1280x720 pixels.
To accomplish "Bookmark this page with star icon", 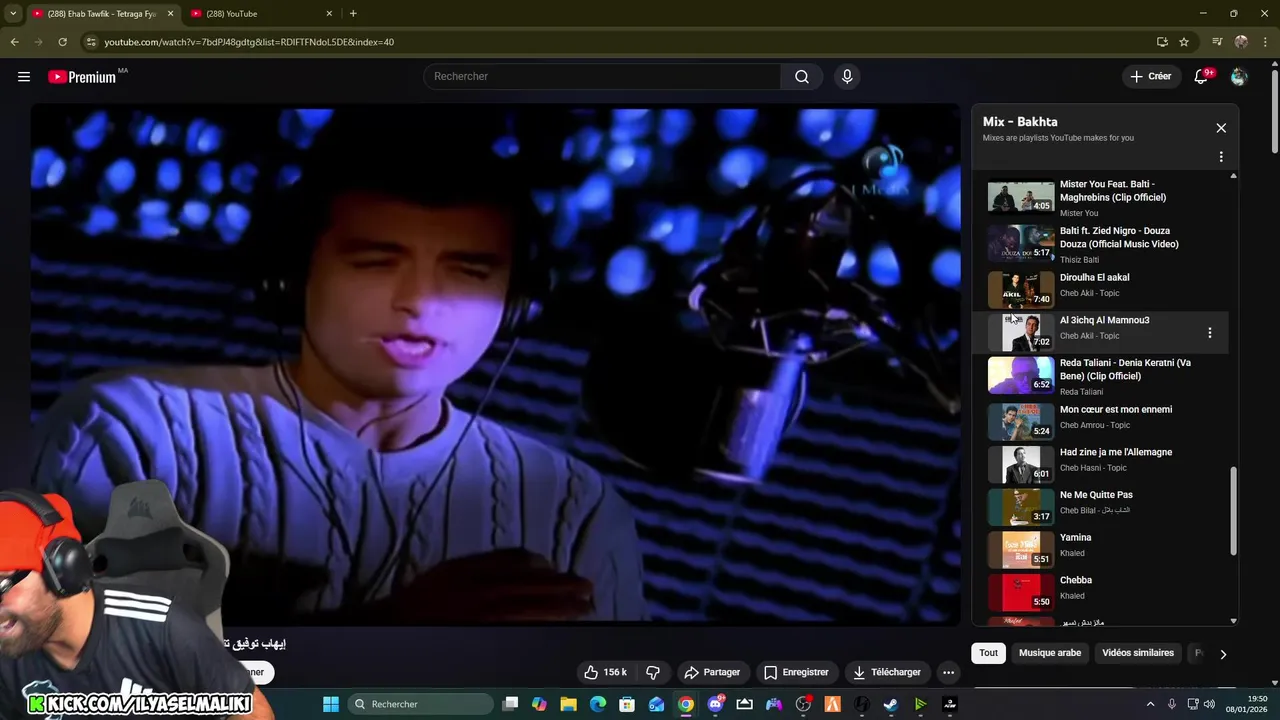I will pyautogui.click(x=1184, y=42).
